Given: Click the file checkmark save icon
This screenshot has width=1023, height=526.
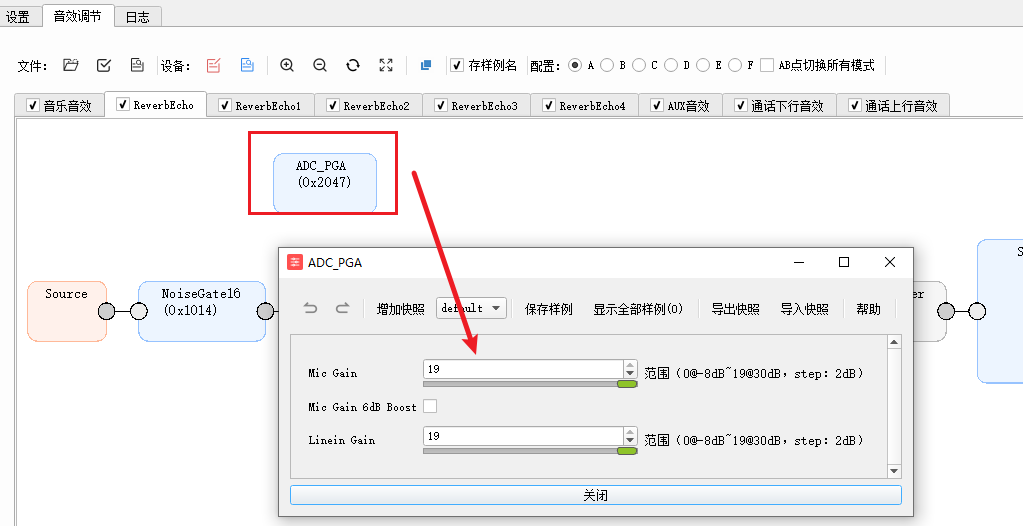Looking at the screenshot, I should 104,65.
